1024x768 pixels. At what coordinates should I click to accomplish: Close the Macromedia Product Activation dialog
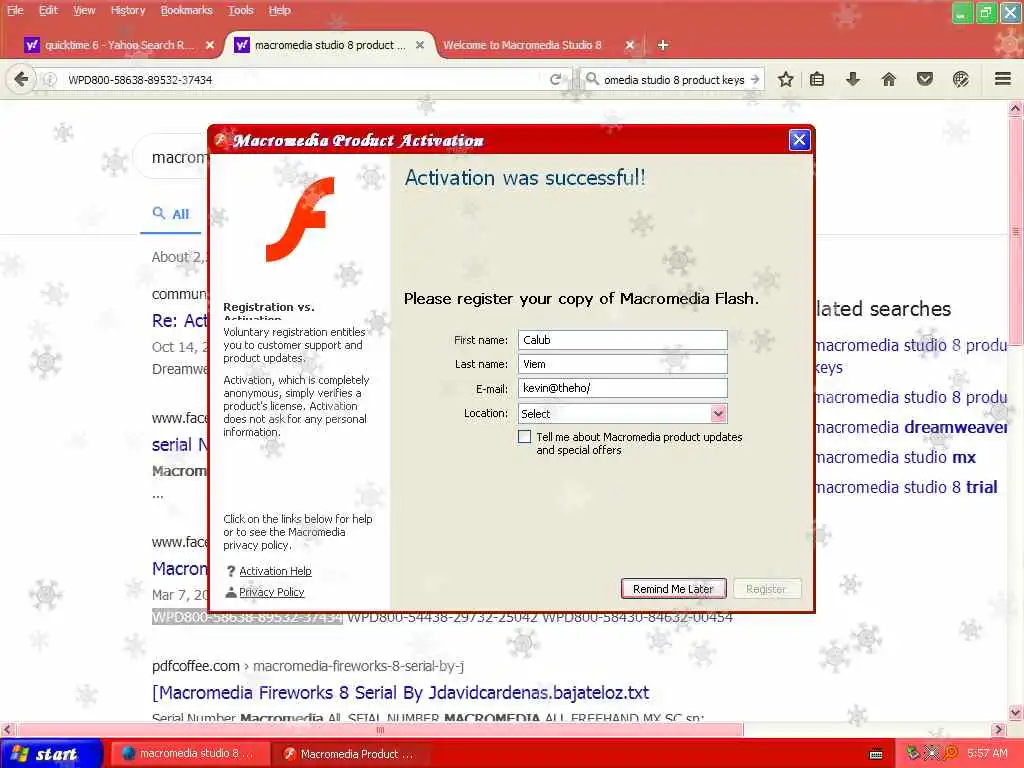point(799,140)
